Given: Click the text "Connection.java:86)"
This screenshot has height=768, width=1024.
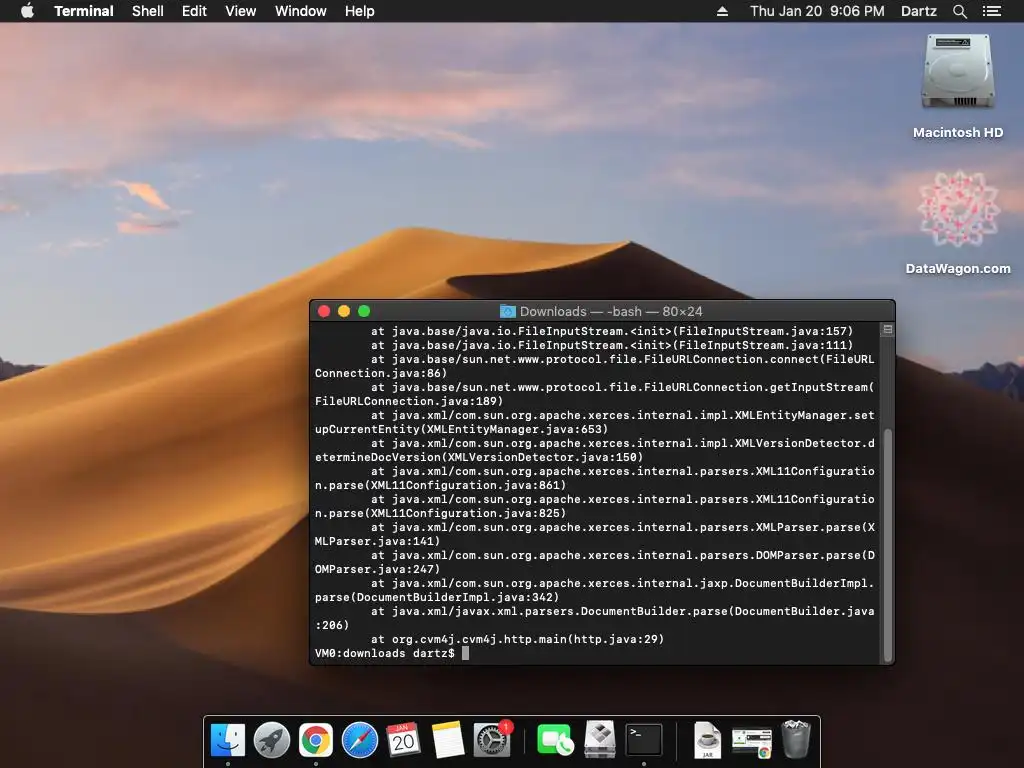Looking at the screenshot, I should [x=381, y=373].
